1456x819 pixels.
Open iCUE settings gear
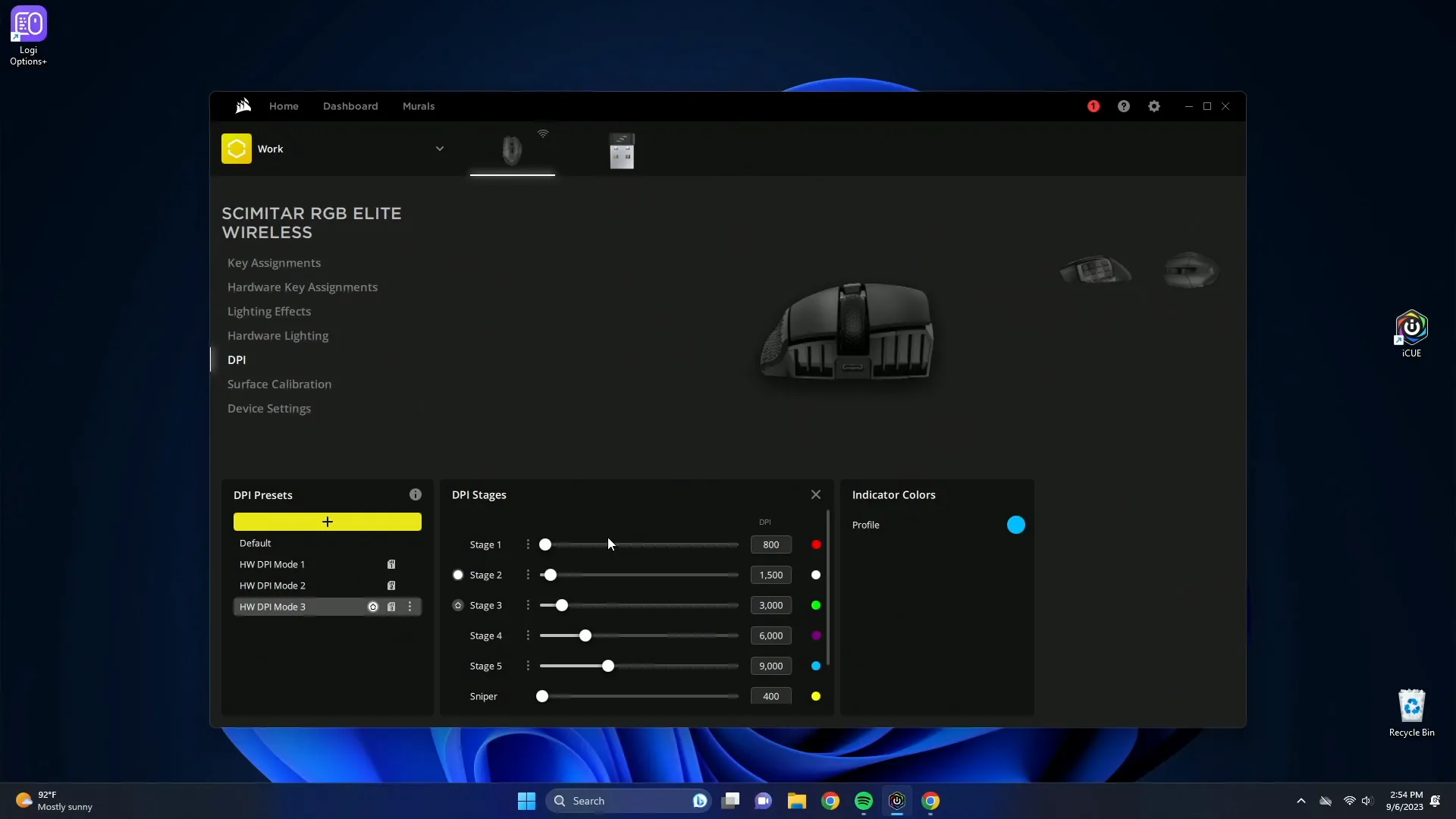[x=1154, y=106]
